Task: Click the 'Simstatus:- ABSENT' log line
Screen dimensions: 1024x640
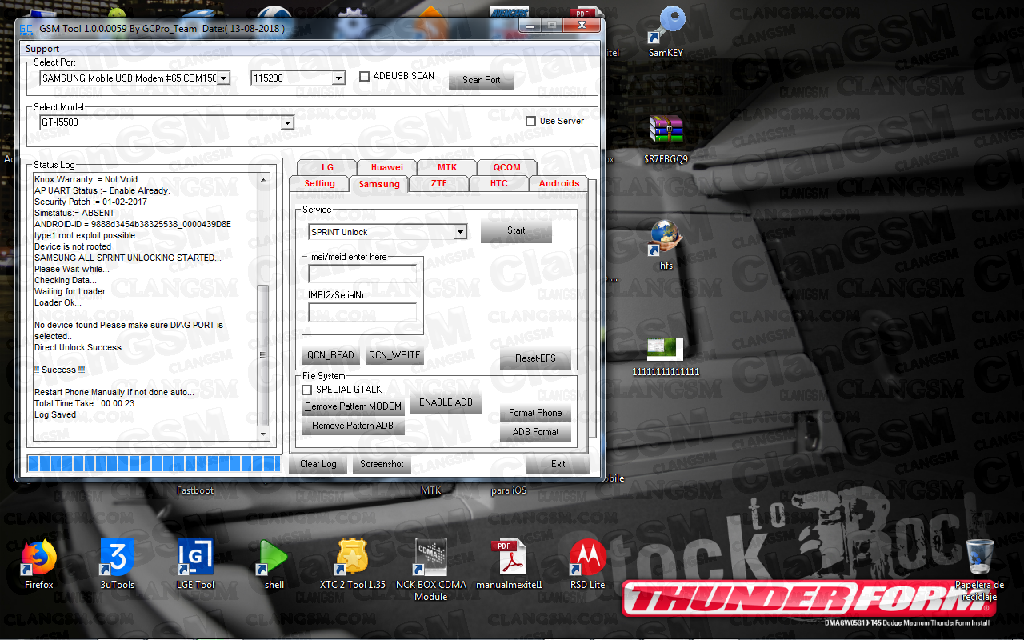Action: [x=74, y=213]
